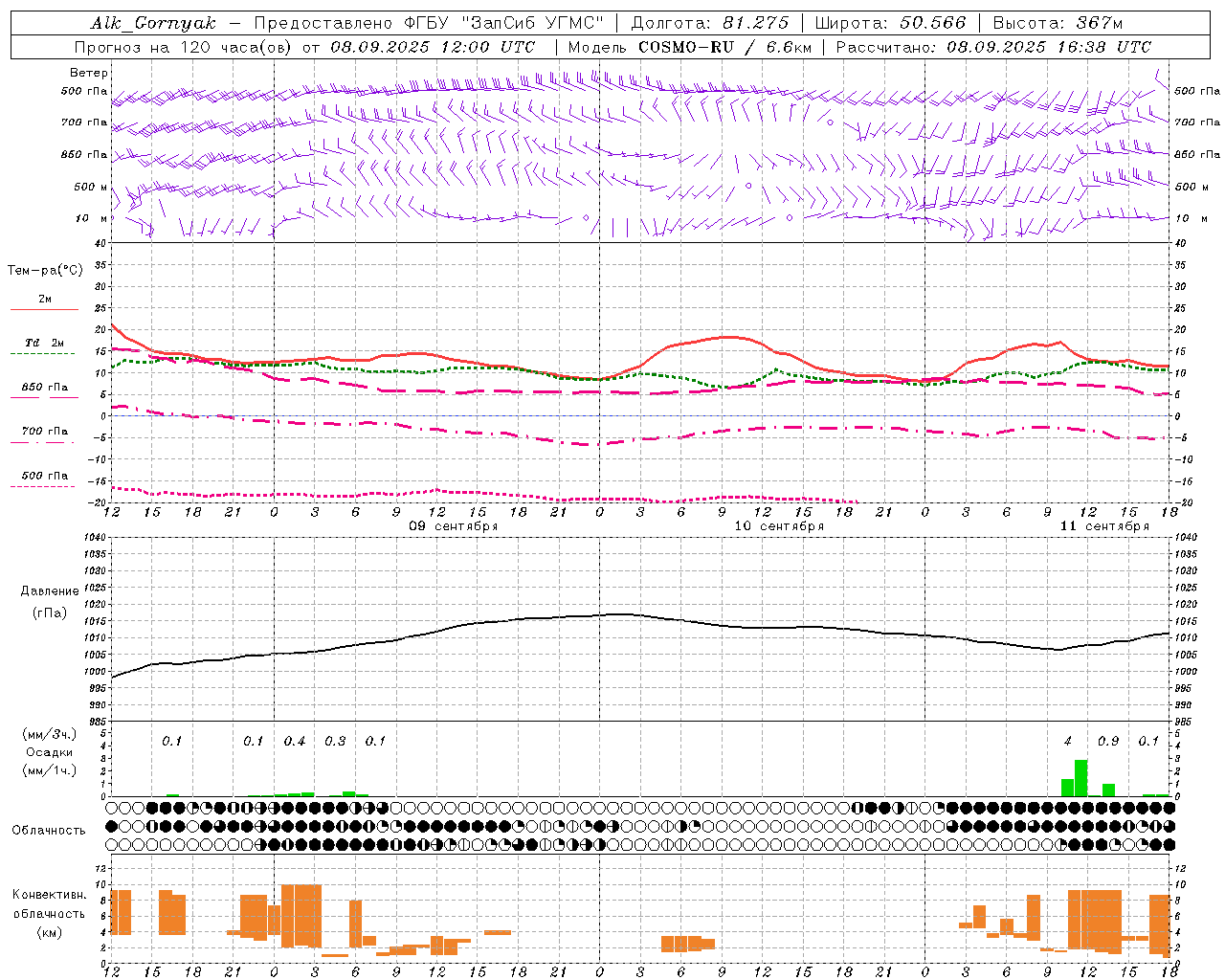Click the tallest green precipitation bar
1225x980 pixels.
[1081, 778]
